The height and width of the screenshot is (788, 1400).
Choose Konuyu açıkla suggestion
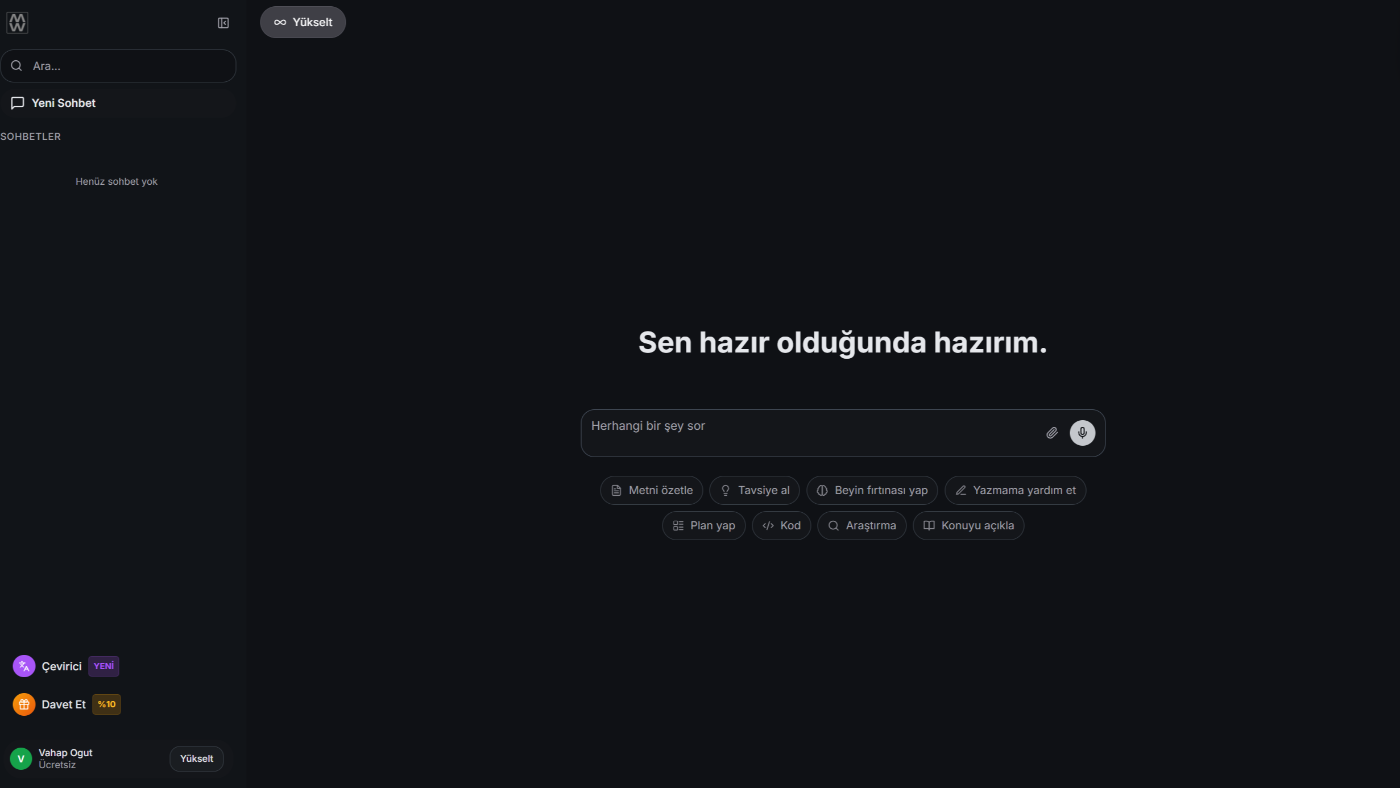pos(968,525)
